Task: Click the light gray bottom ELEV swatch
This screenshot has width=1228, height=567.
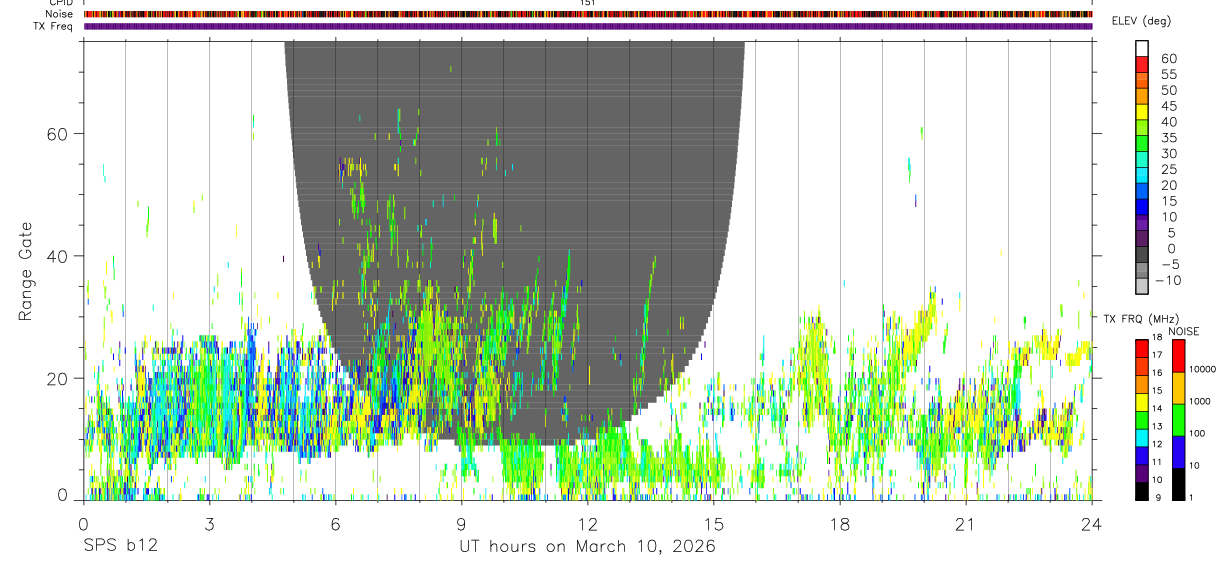Action: [1142, 285]
